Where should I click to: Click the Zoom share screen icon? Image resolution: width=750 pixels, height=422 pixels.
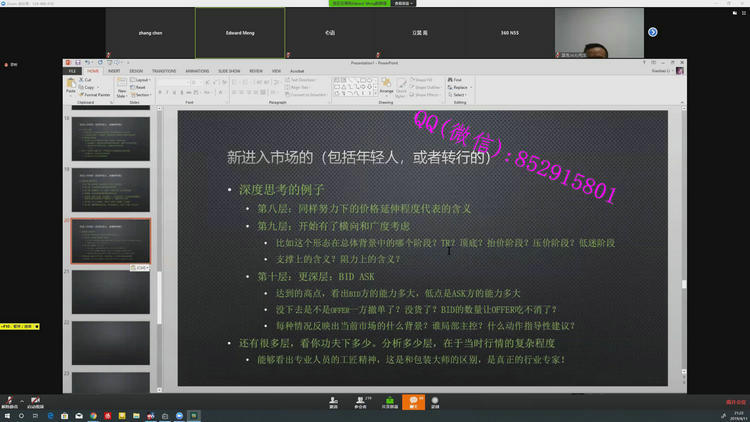click(389, 401)
